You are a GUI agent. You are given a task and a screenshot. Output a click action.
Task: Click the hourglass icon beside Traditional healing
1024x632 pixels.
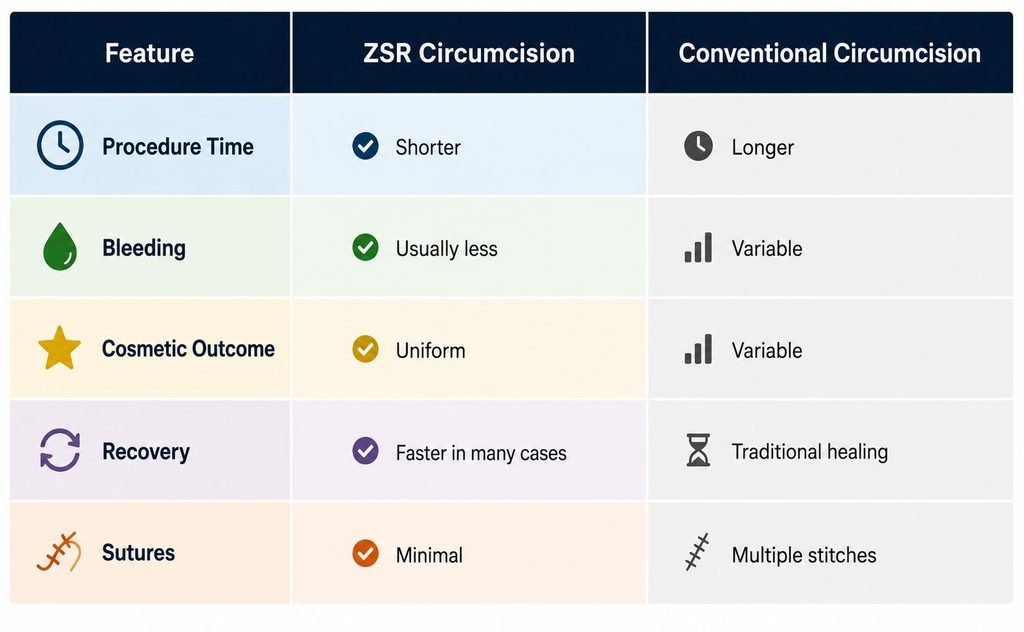click(698, 450)
